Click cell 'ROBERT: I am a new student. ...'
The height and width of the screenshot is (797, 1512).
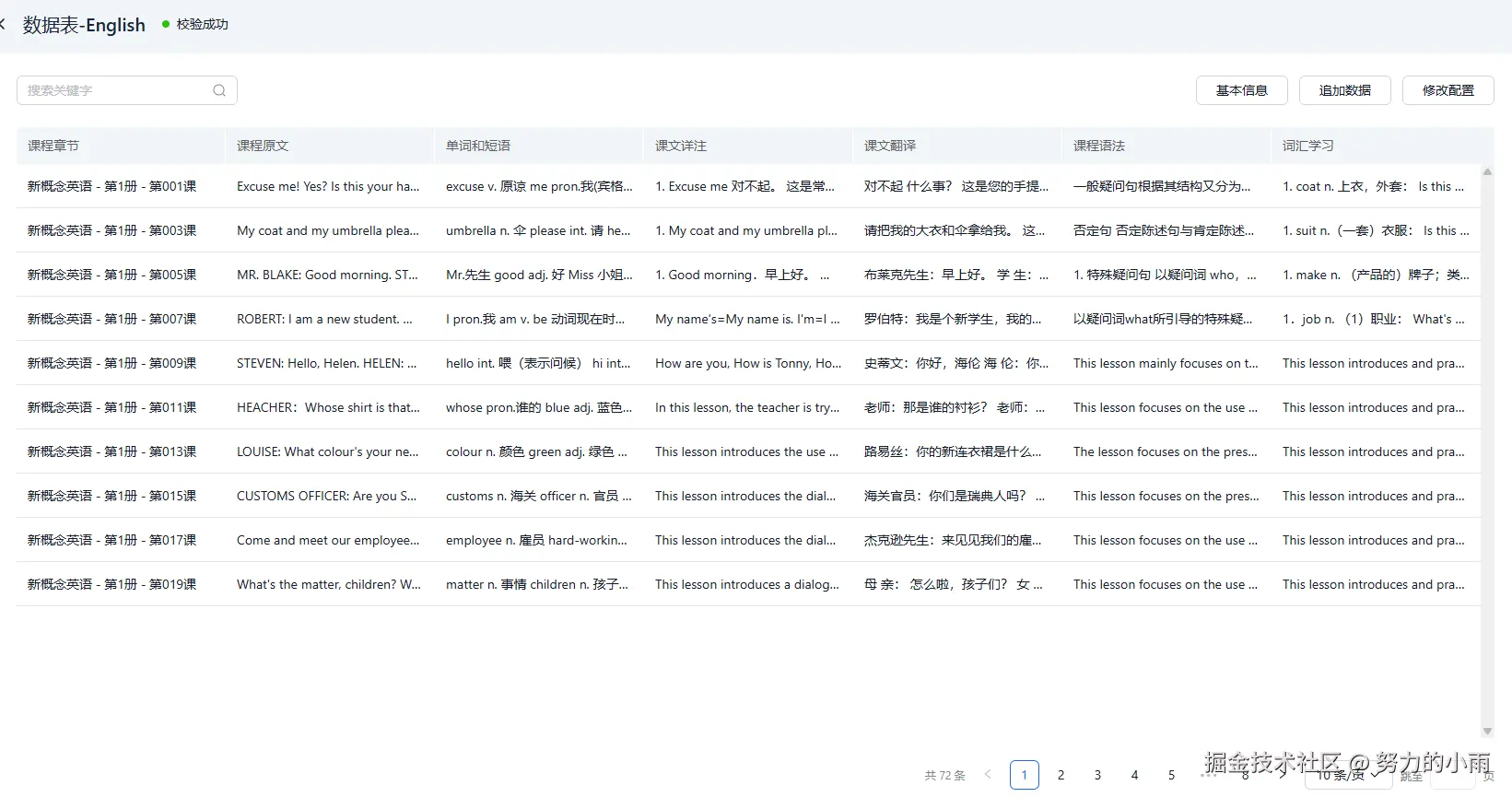point(324,319)
